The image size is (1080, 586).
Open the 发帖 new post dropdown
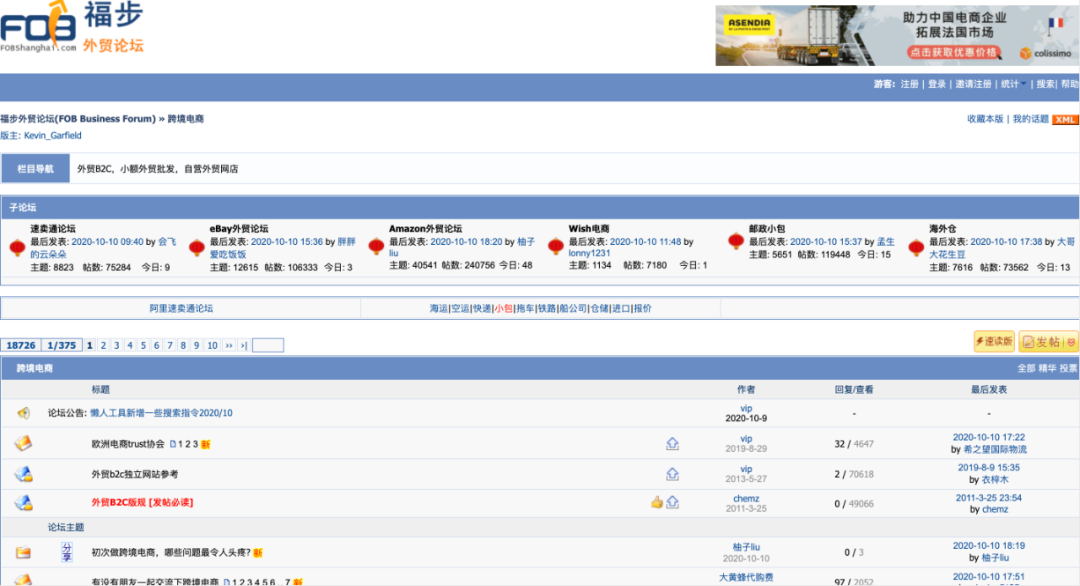coord(1070,342)
